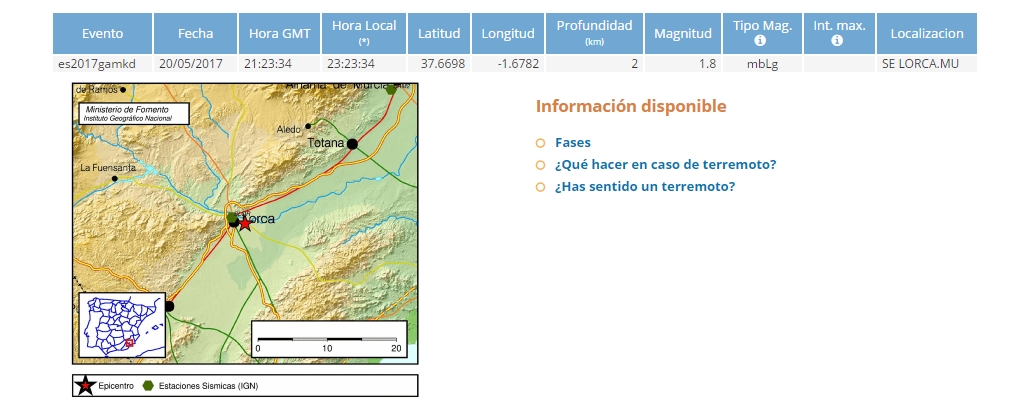The width and height of the screenshot is (1018, 402).
Task: Open '¿Has sentido un terremoto?' link
Action: pos(644,186)
